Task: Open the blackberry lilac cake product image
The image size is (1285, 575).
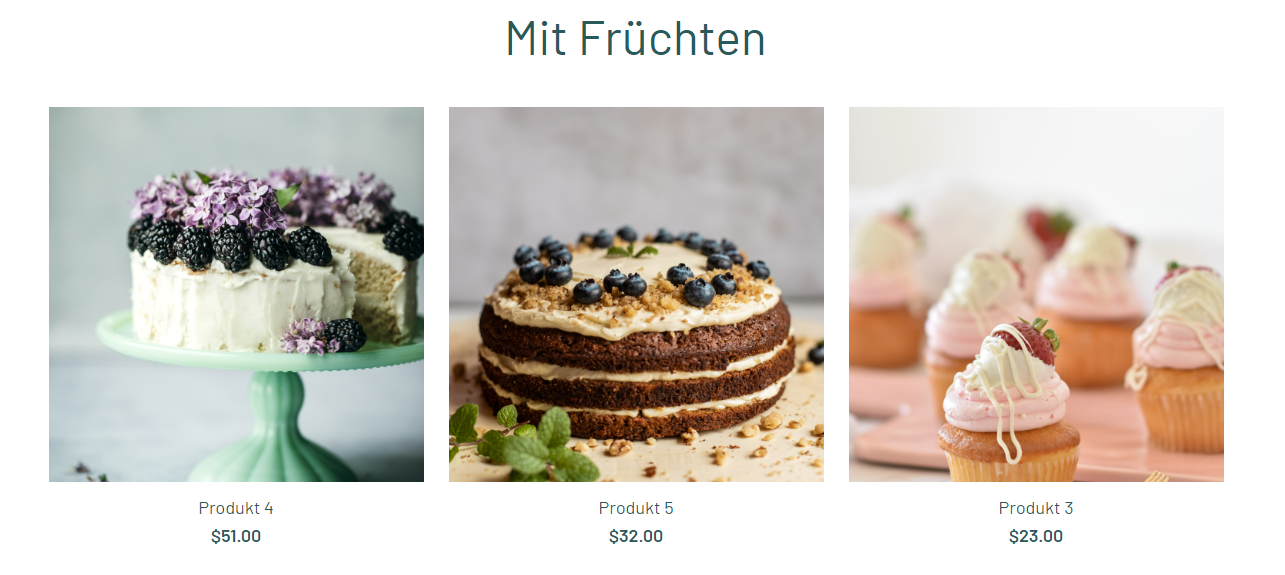Action: tap(236, 294)
